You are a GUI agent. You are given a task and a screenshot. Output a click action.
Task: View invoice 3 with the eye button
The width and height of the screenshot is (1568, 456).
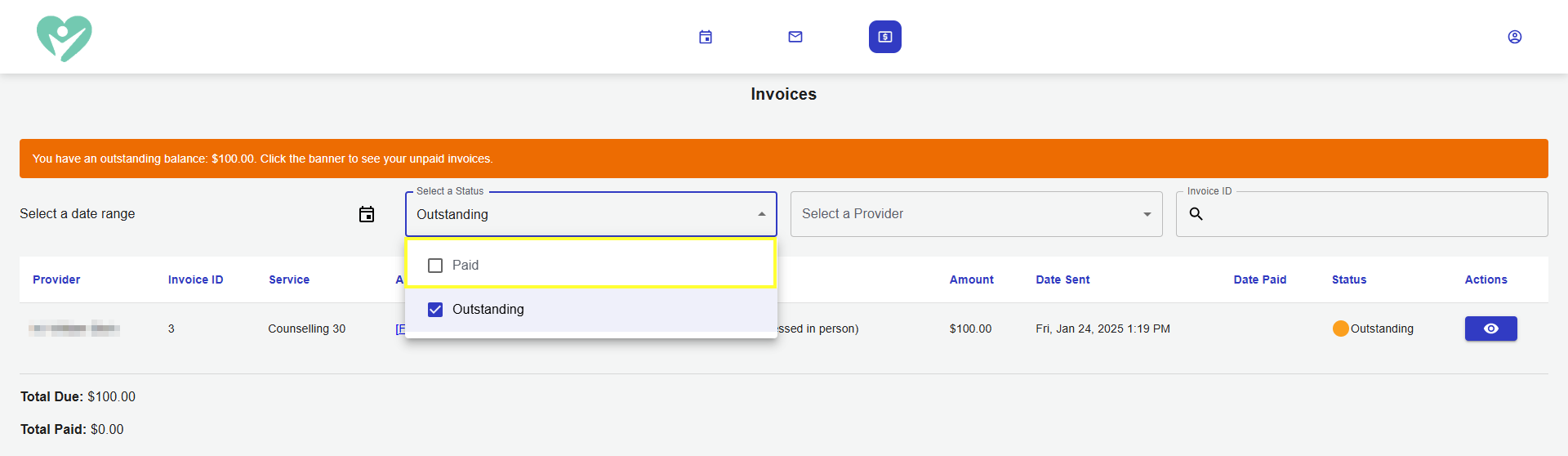tap(1491, 329)
